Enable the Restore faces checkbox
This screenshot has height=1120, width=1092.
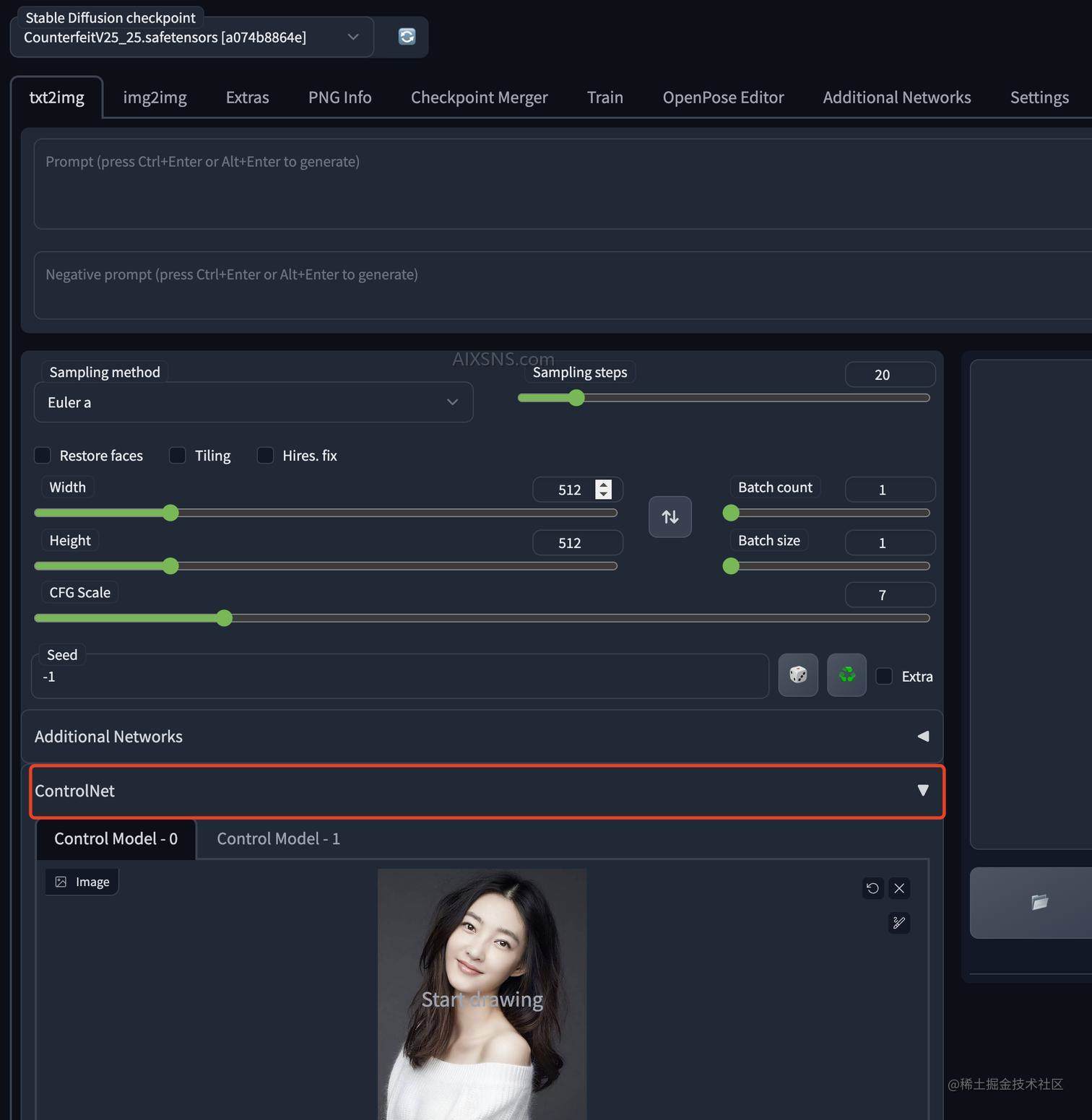42,455
